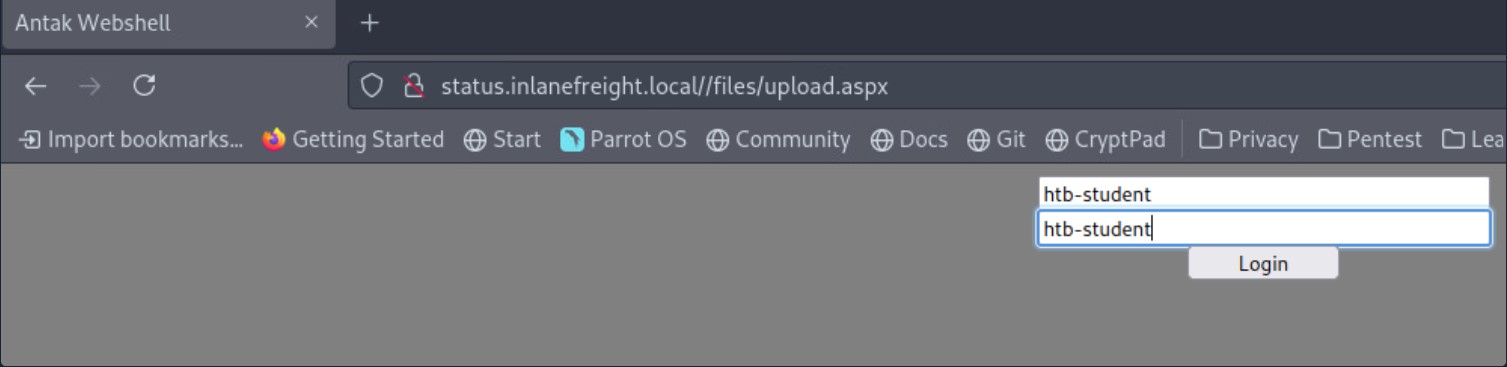Open the Getting Started Firefox bookmark
This screenshot has height=367, width=1507.
[x=353, y=140]
